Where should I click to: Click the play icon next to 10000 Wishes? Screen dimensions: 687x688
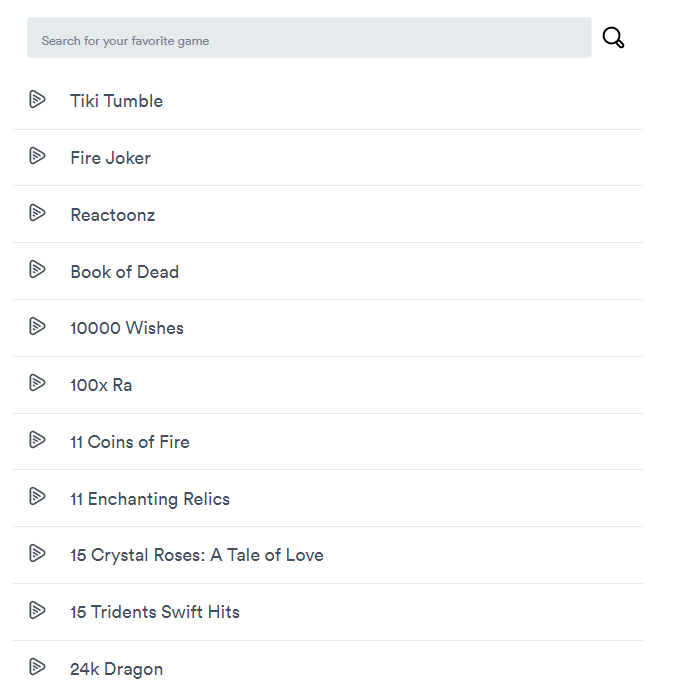37,326
